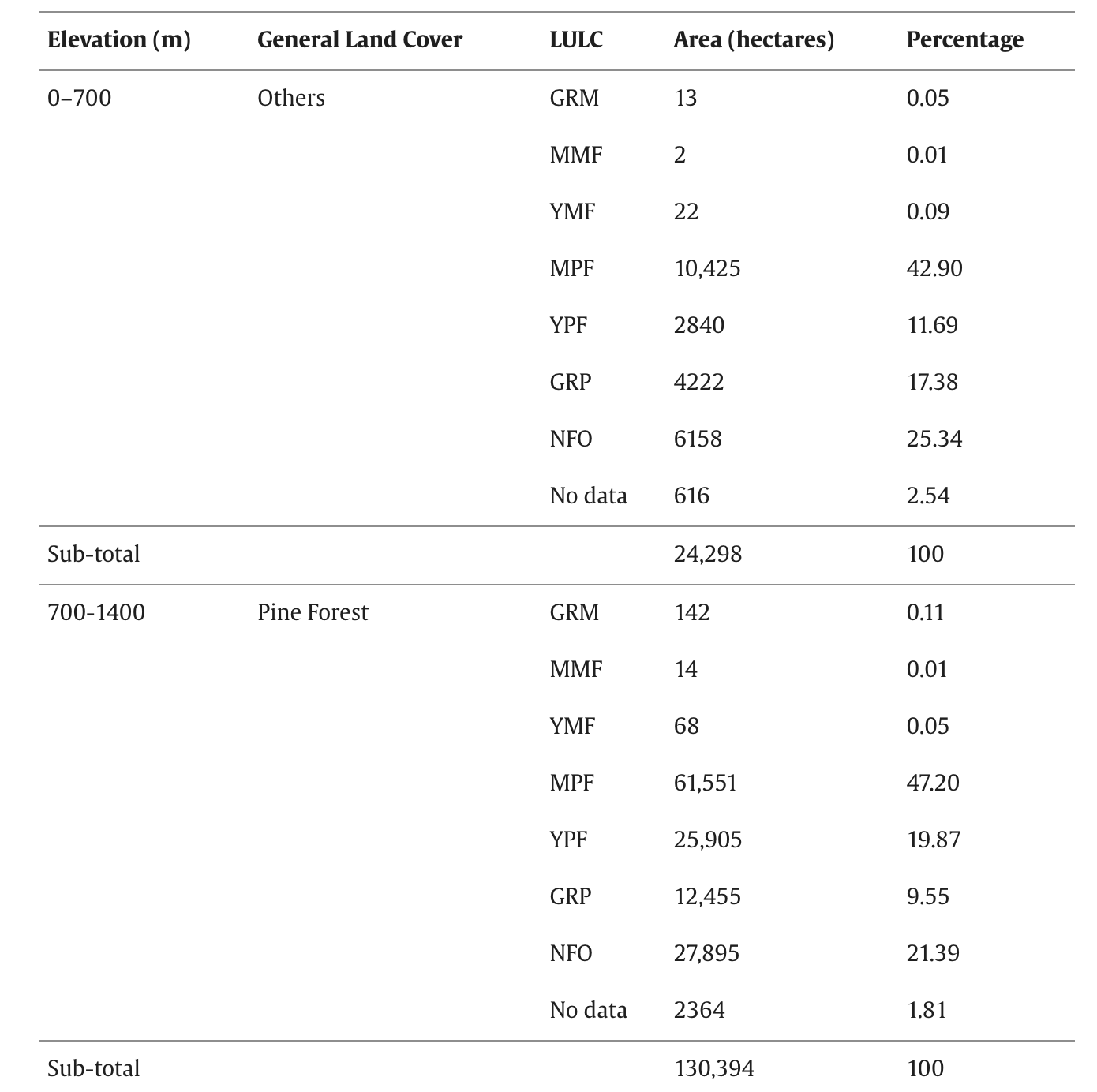Screen dimensions: 1097x1092
Task: Click the Elevation (m) column header
Action: [119, 39]
